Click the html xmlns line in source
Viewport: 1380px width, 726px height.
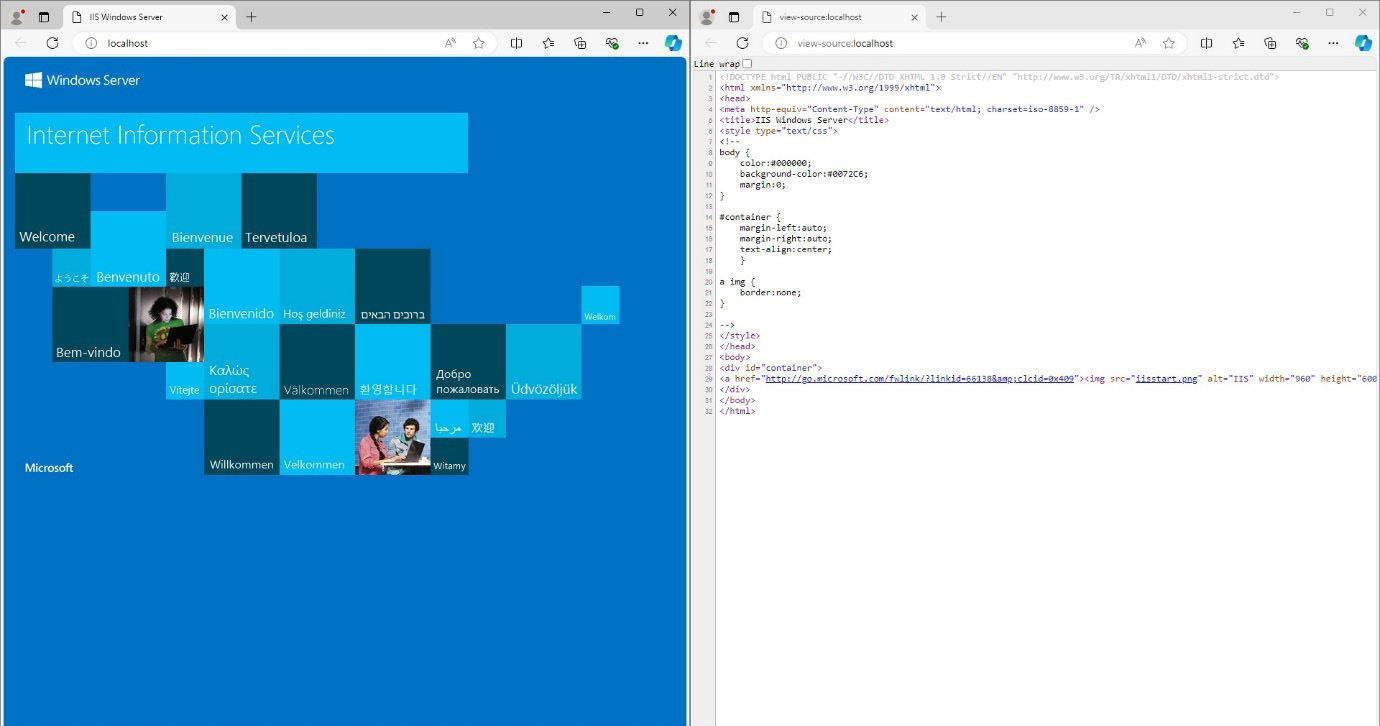coord(830,88)
